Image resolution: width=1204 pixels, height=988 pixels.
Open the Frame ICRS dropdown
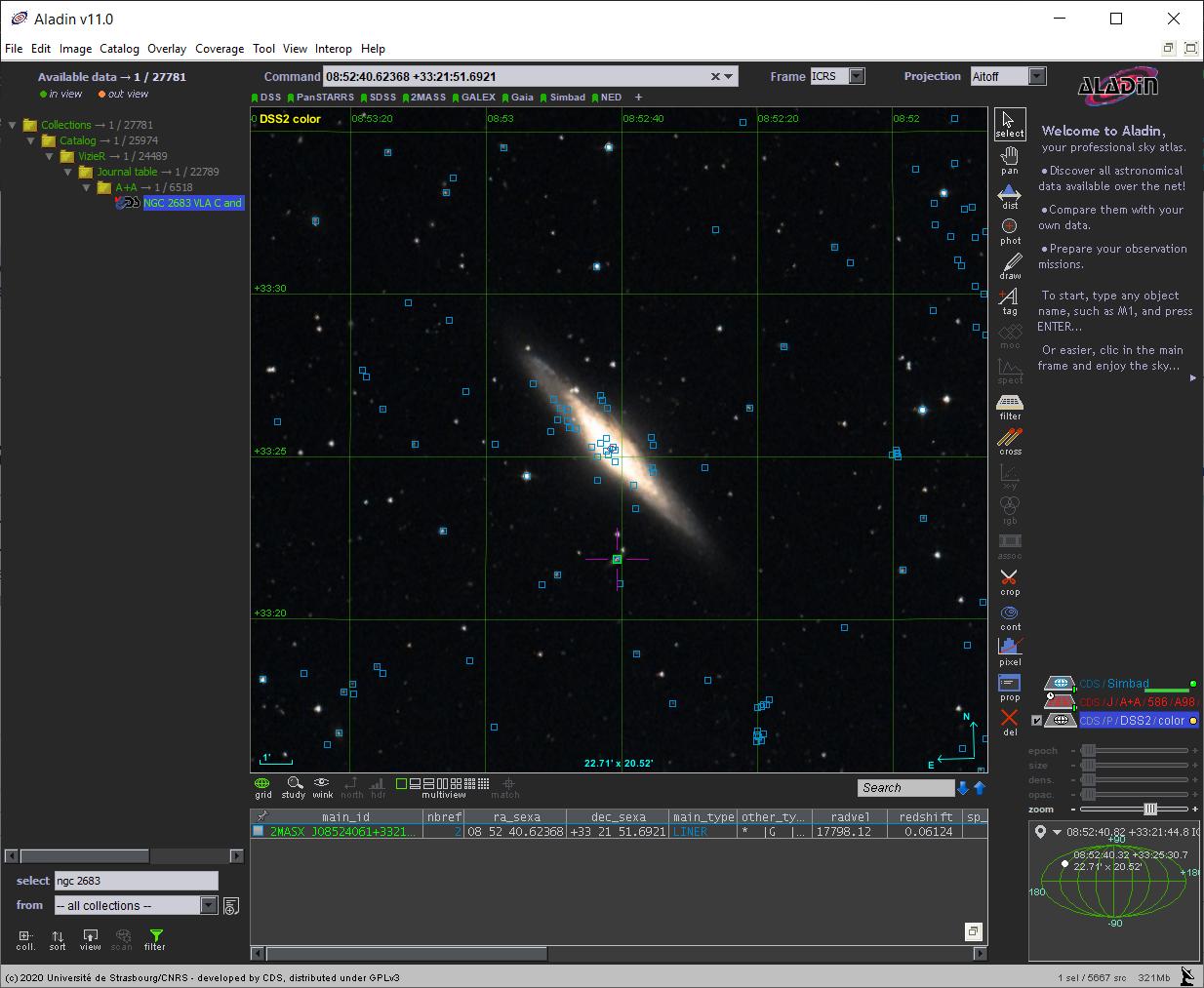pos(837,76)
